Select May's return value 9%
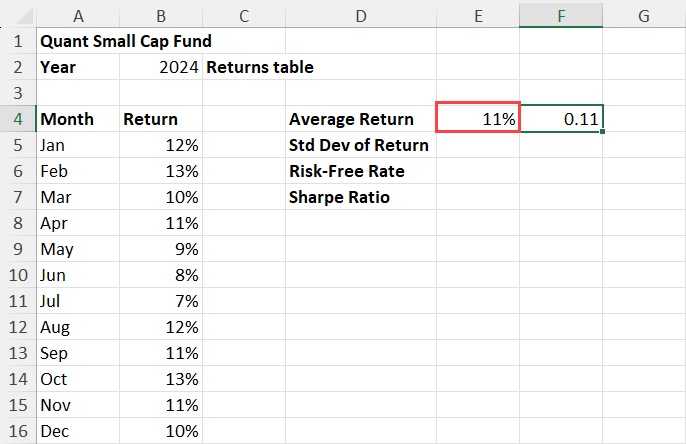 tap(161, 249)
